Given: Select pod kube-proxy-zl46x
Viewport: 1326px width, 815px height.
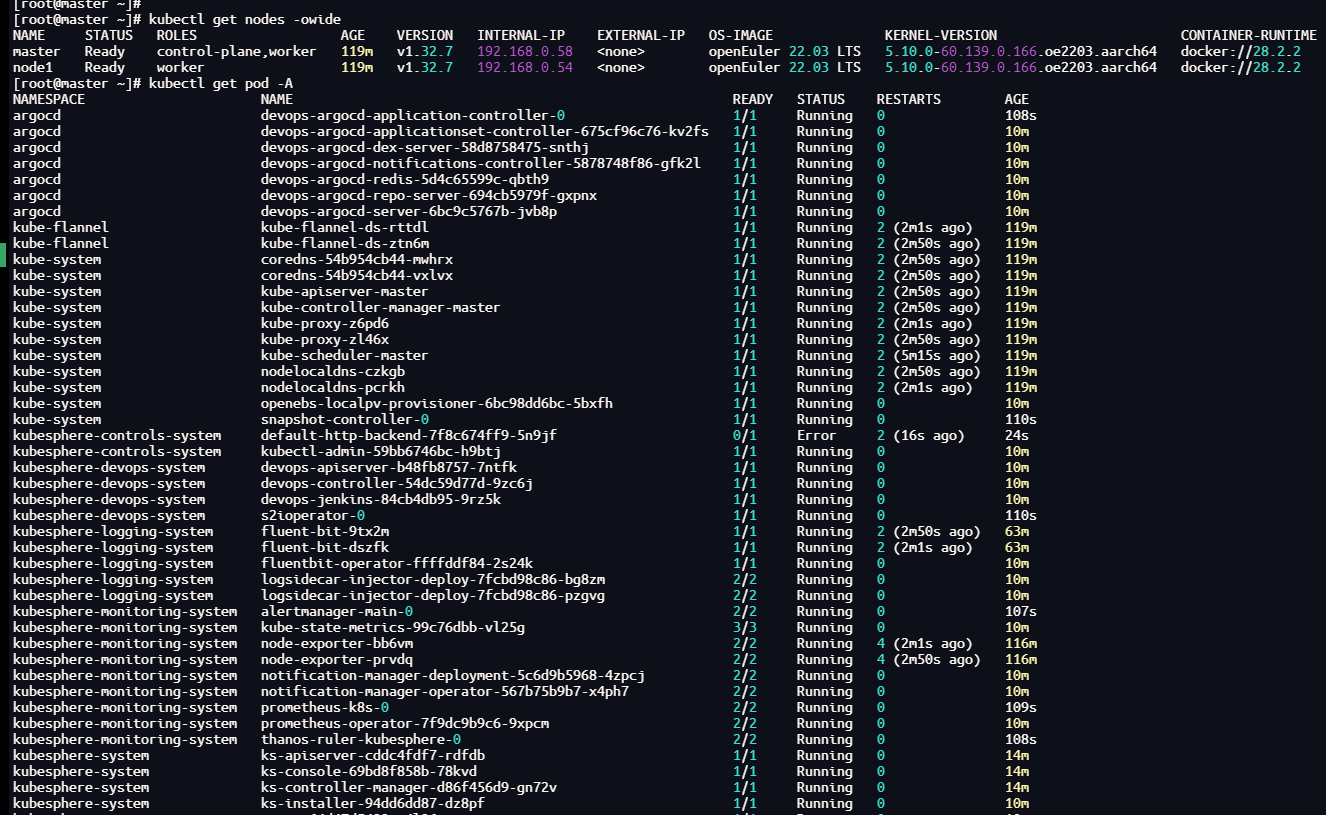Looking at the screenshot, I should (325, 340).
